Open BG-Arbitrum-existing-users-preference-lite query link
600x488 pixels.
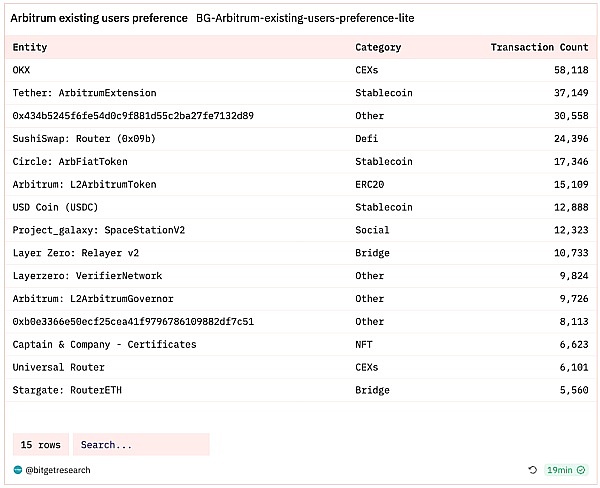(x=306, y=19)
